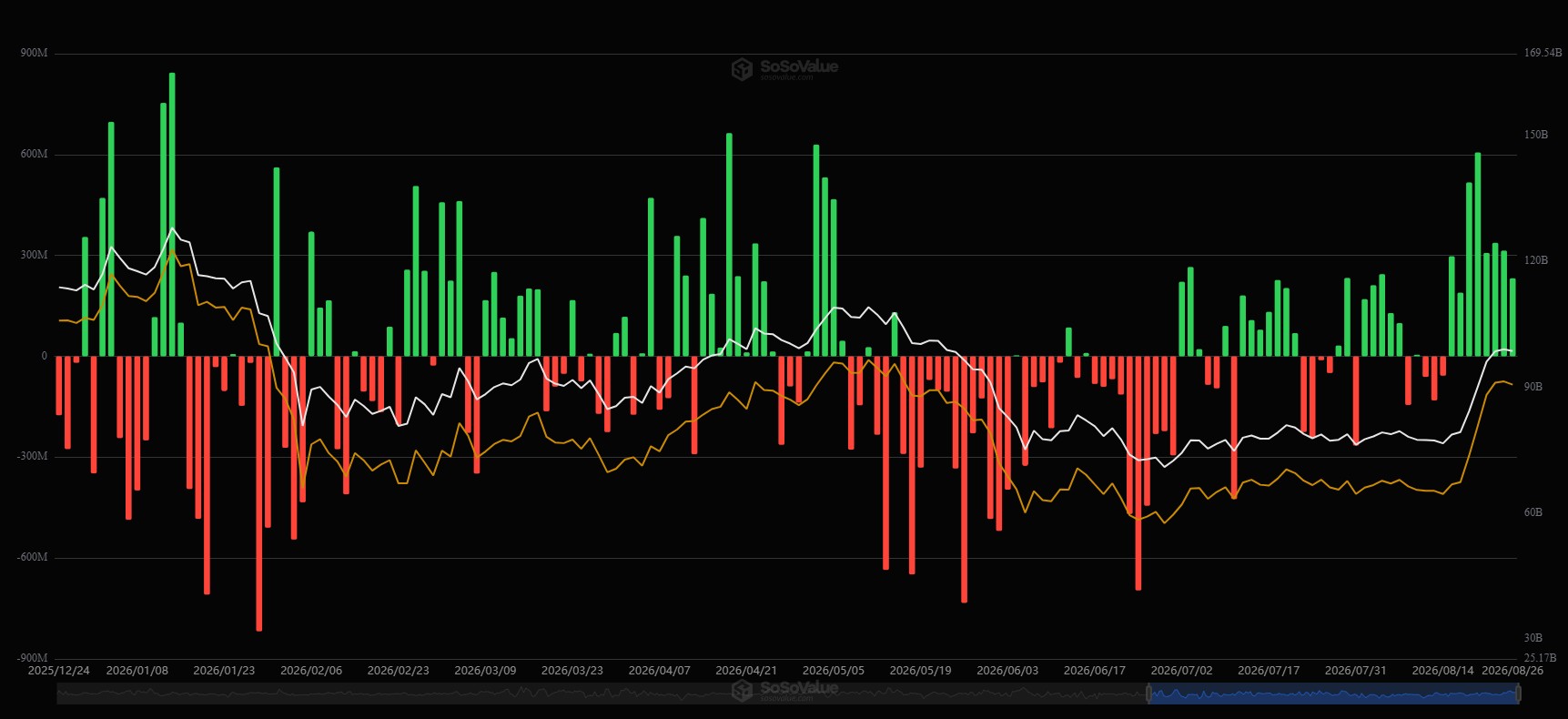Select the 2026/08/14 date label
This screenshot has height=719, width=1568.
(x=1442, y=671)
